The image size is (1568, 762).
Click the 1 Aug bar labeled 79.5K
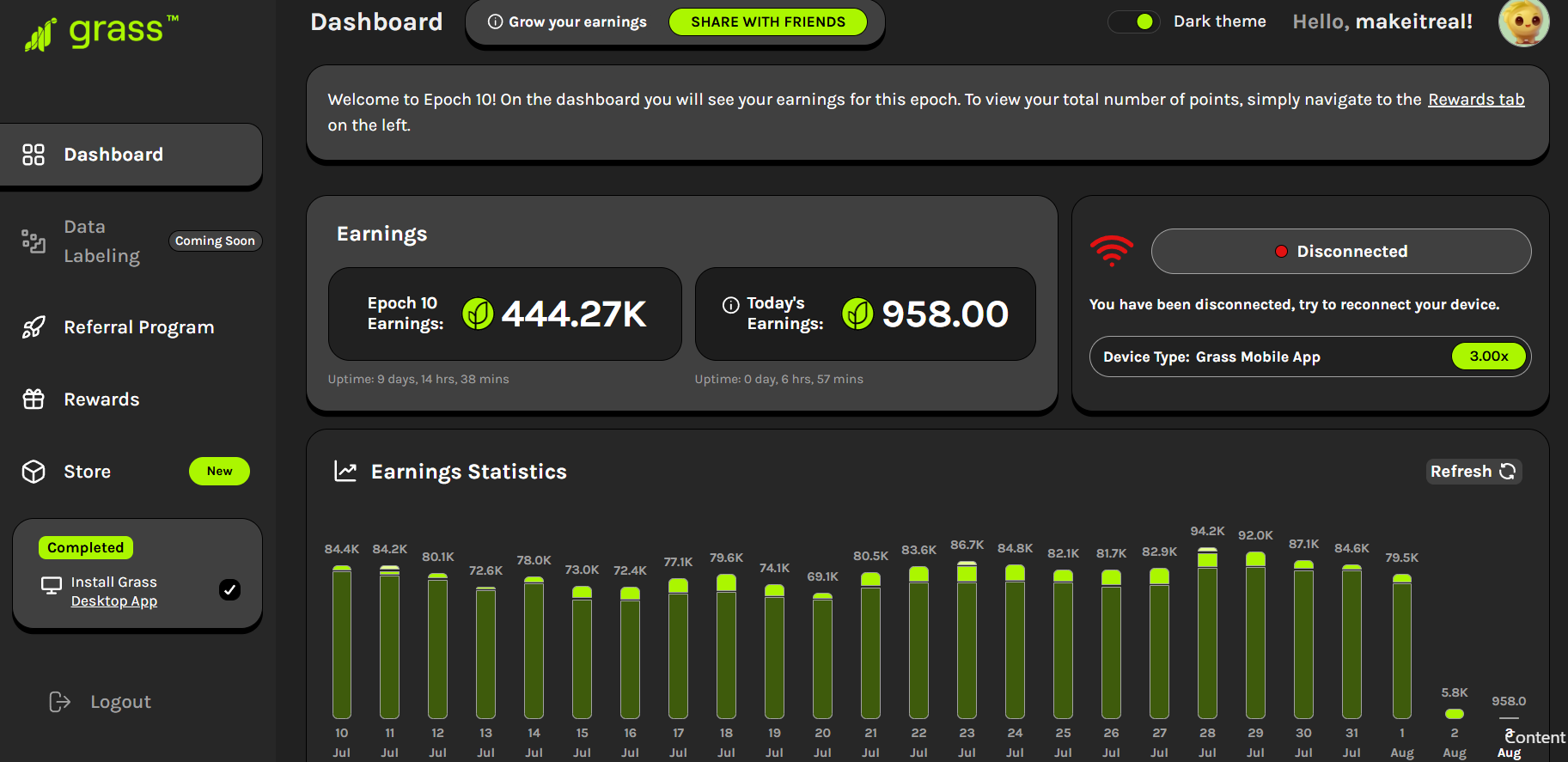[1402, 646]
